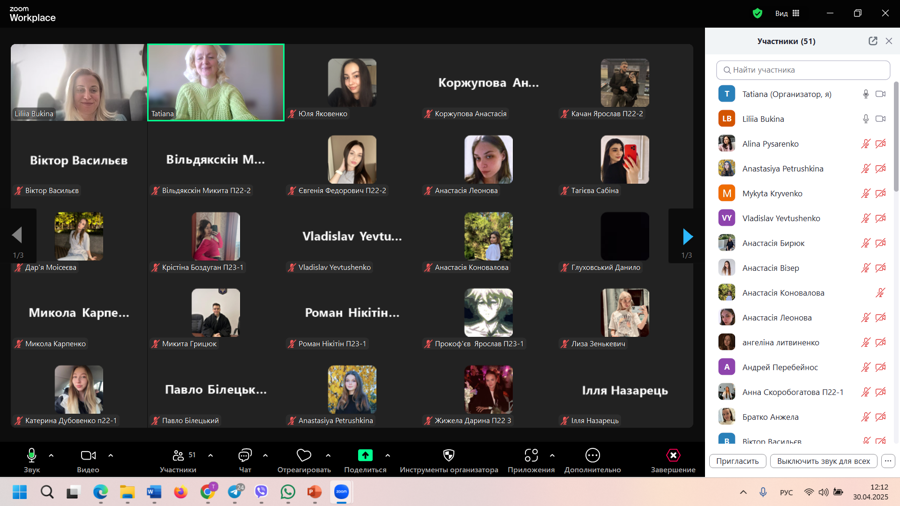Expand the share options arrow beside Поделиться
This screenshot has width=900, height=506.
pyautogui.click(x=388, y=456)
